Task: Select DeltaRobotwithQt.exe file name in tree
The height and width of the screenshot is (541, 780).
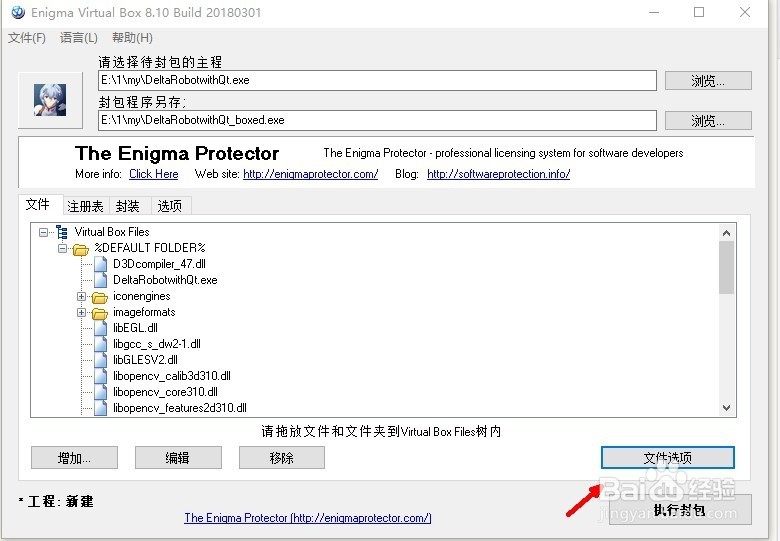Action: [165, 280]
